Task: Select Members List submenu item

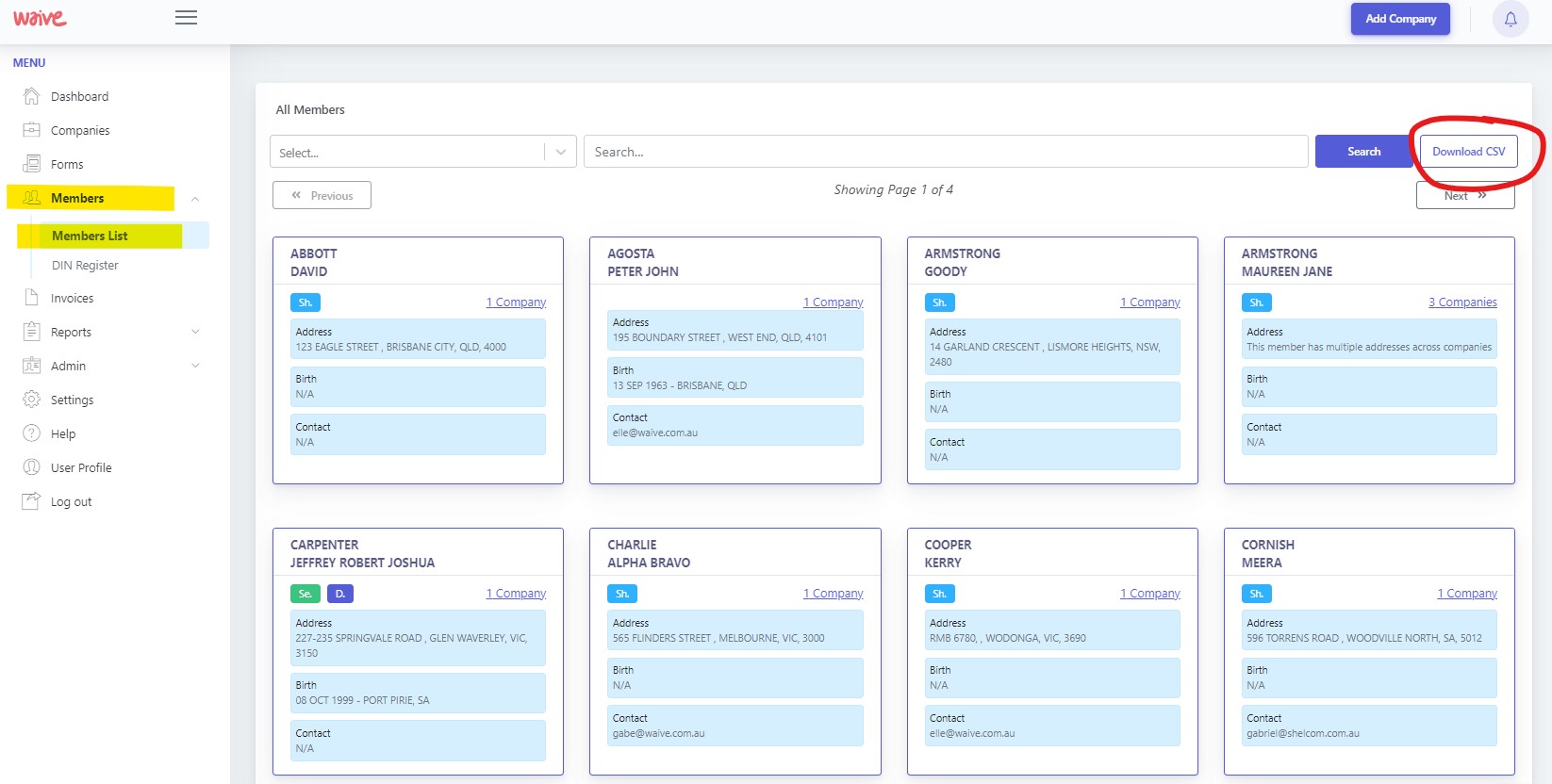Action: pyautogui.click(x=90, y=236)
